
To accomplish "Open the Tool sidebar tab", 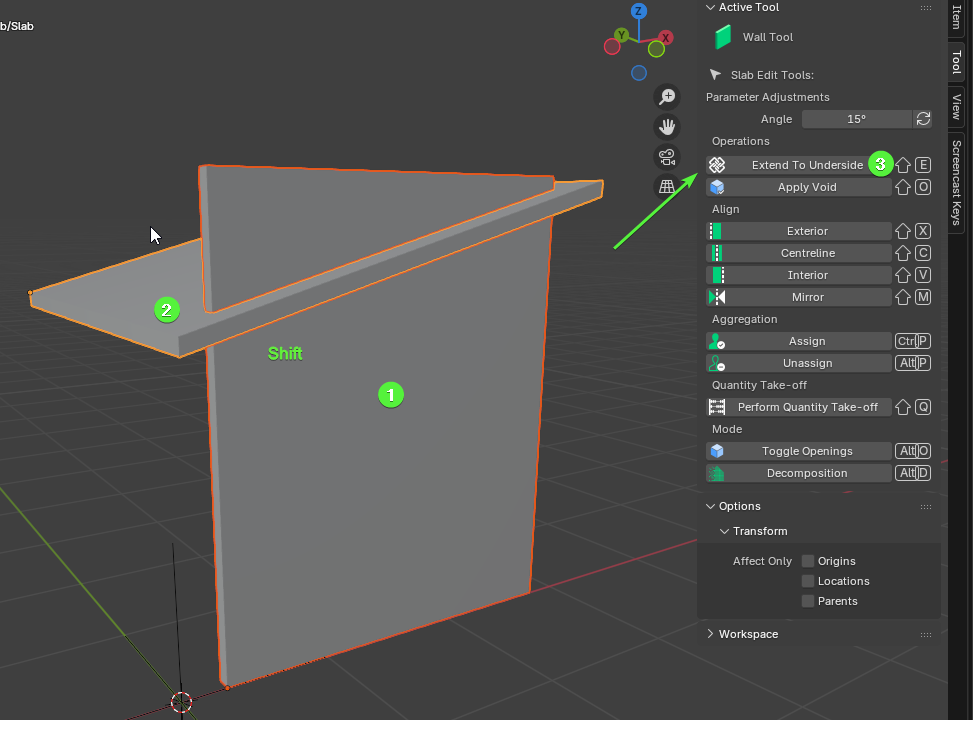I will pos(956,62).
